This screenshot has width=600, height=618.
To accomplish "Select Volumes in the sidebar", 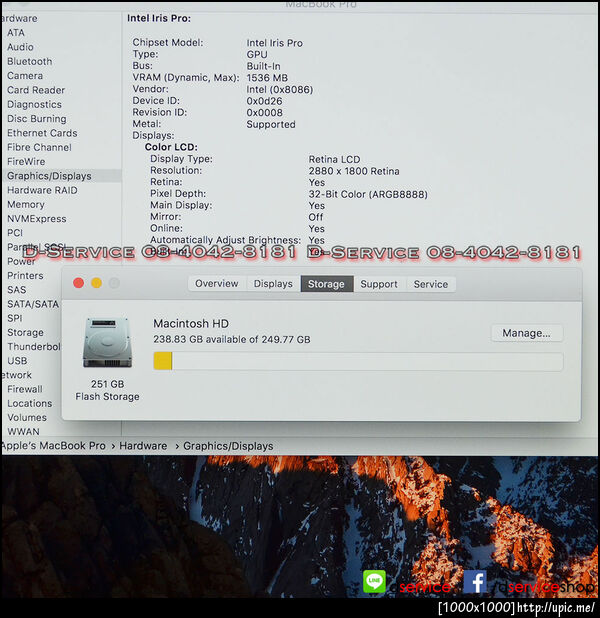I will pos(27,417).
